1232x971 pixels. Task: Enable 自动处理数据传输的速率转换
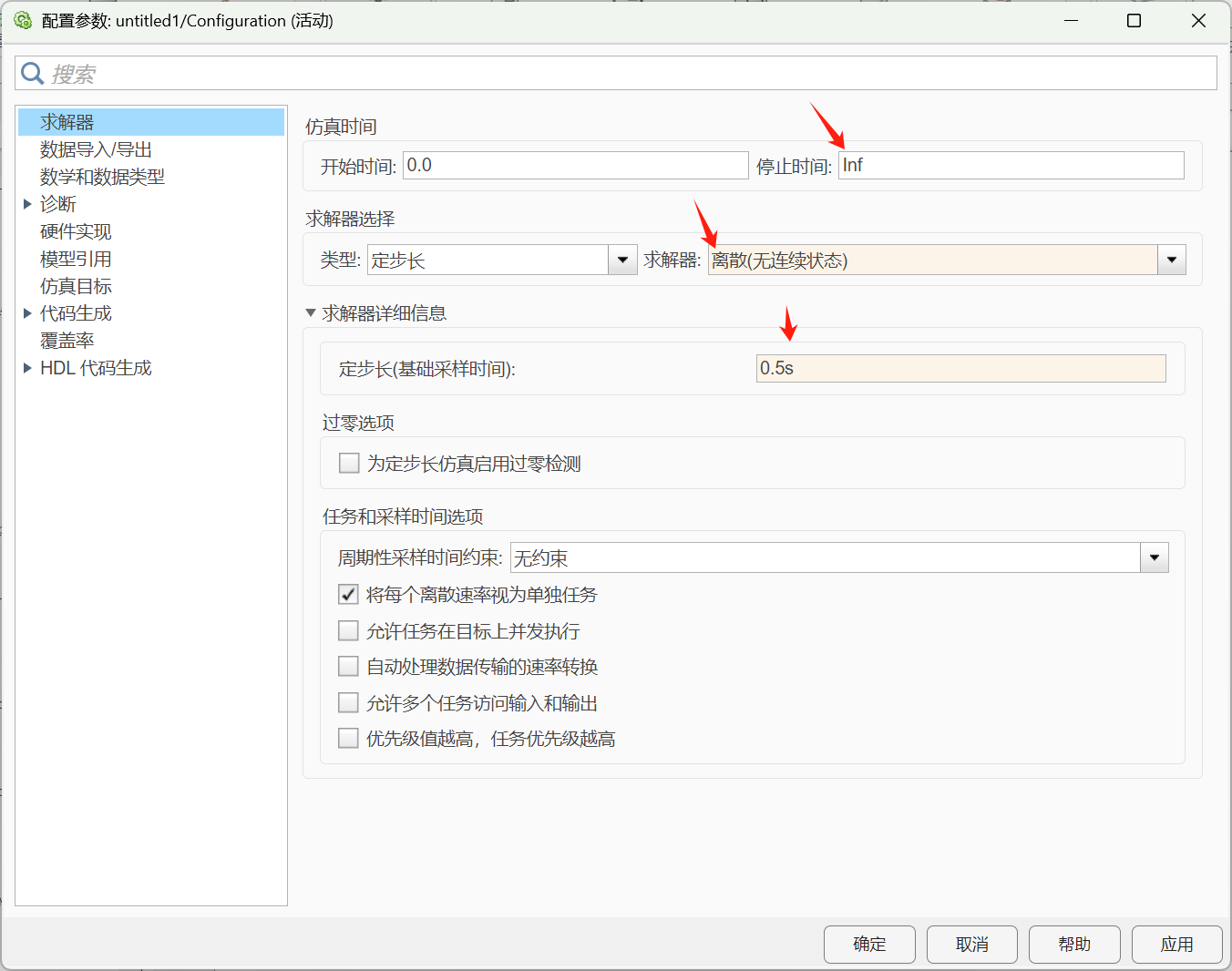(x=348, y=666)
